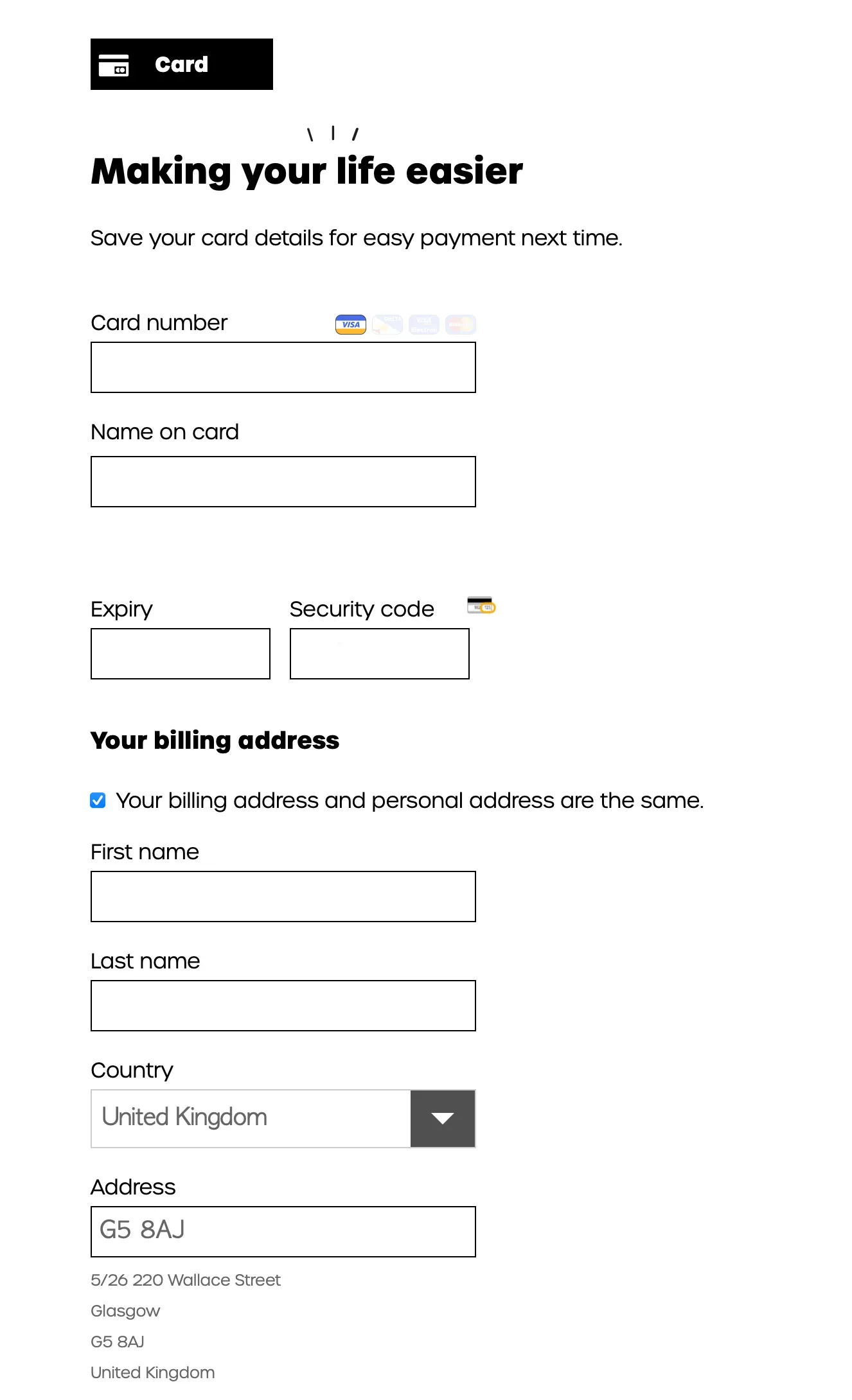Click the billing address same-as-personal label text

coord(409,801)
